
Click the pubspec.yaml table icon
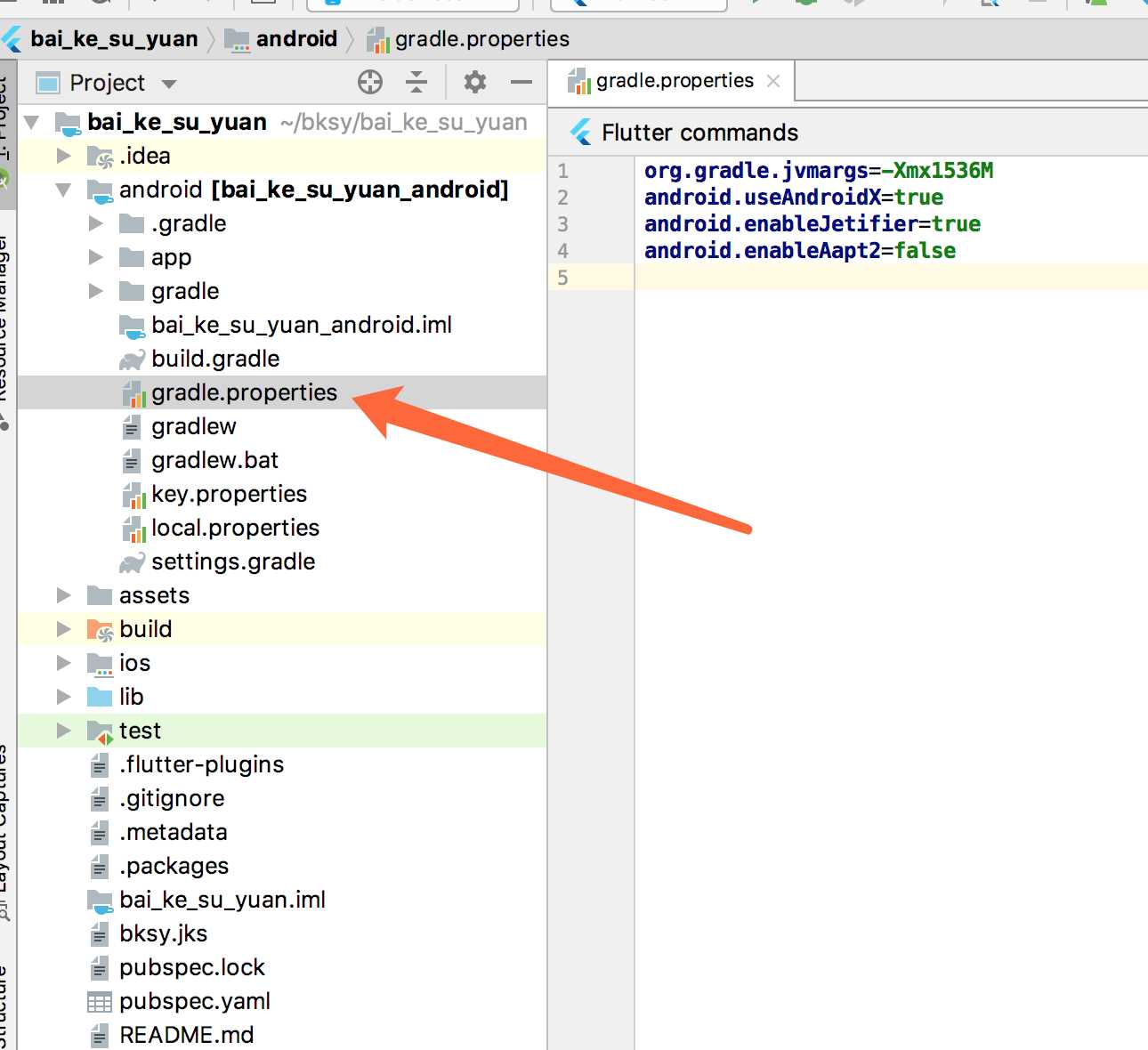100,1002
